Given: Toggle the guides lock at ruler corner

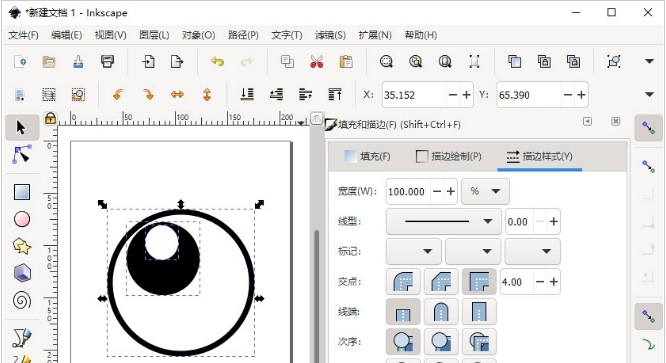Looking at the screenshot, I should pyautogui.click(x=50, y=118).
